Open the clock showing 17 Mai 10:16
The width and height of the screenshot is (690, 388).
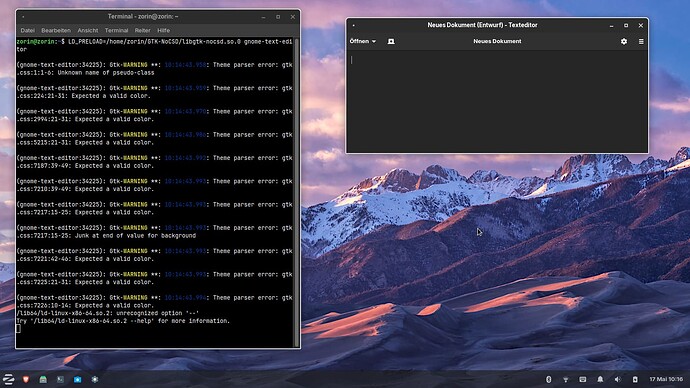[666, 379]
